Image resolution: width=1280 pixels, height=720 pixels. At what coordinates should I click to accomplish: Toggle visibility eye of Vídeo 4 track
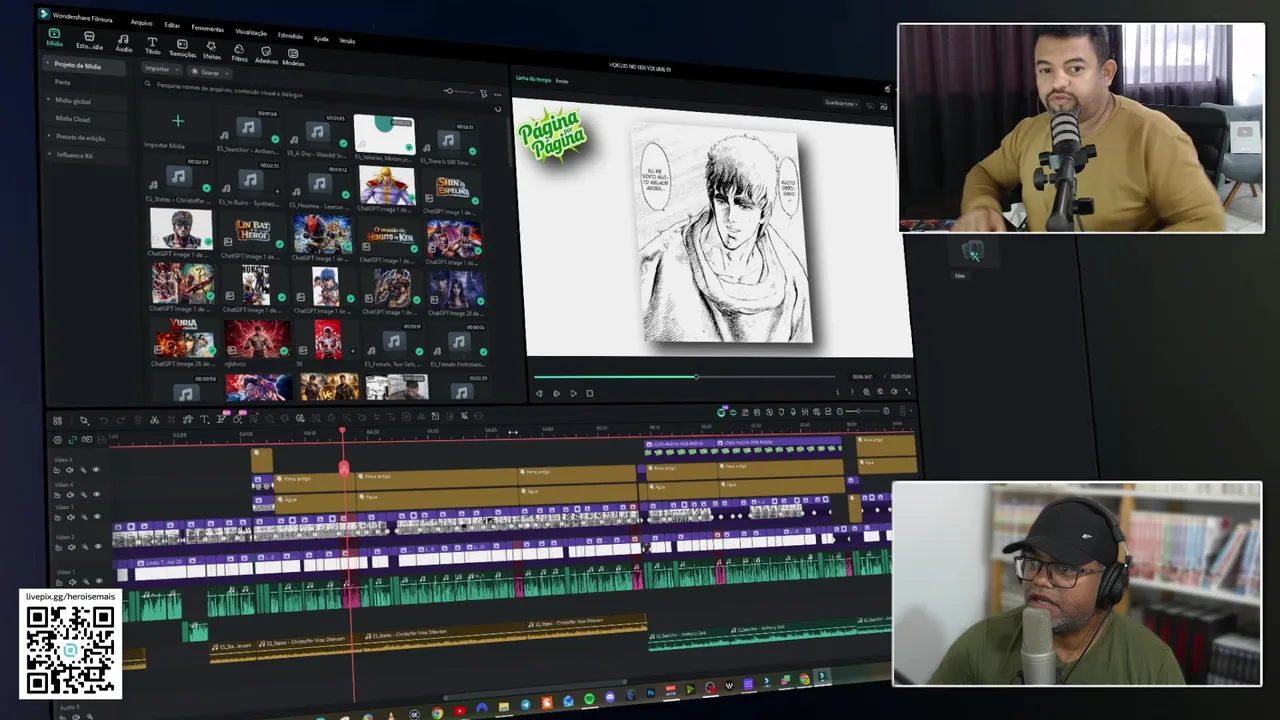(96, 494)
